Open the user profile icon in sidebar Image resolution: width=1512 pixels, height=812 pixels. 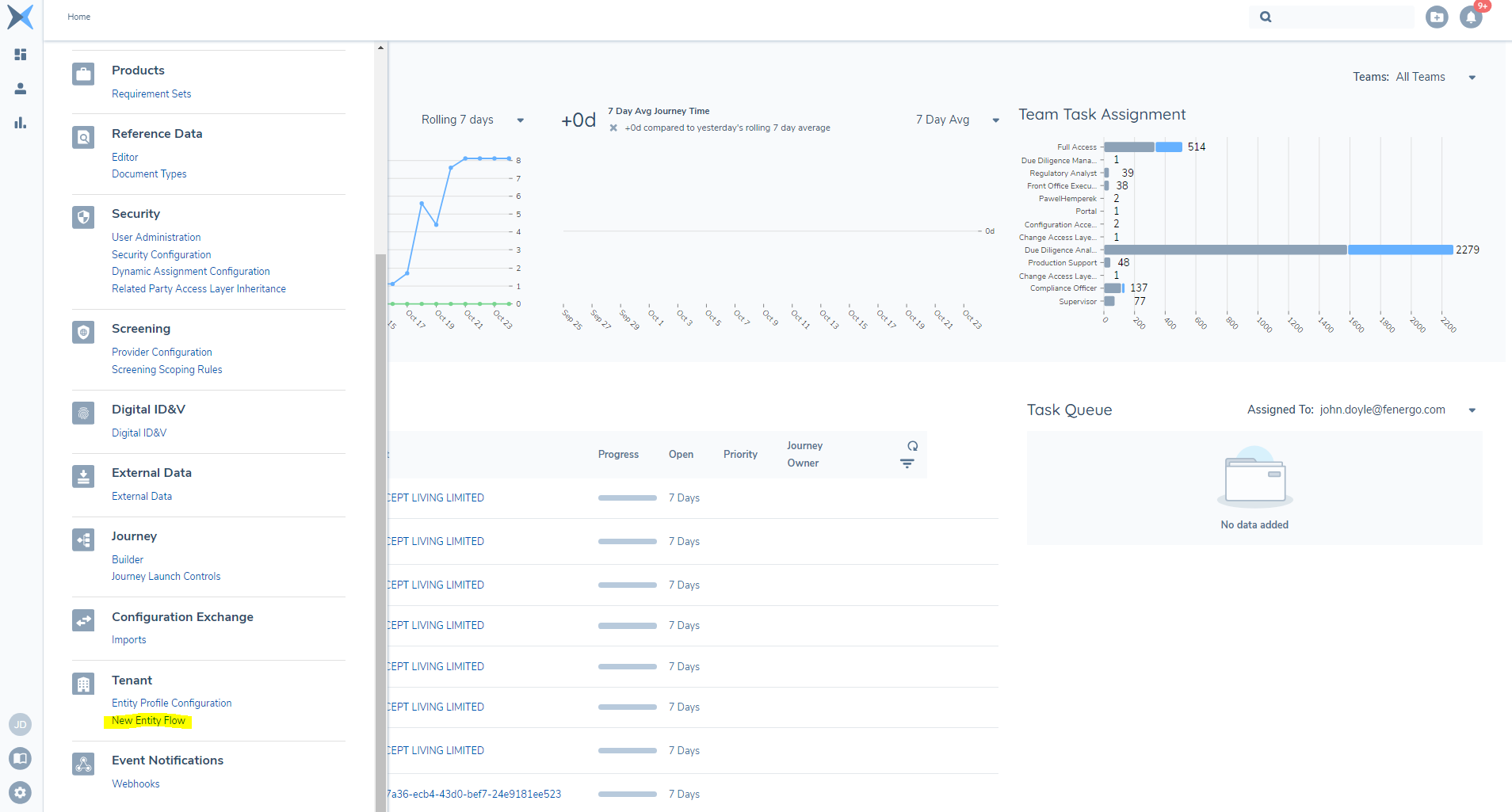pos(21,89)
